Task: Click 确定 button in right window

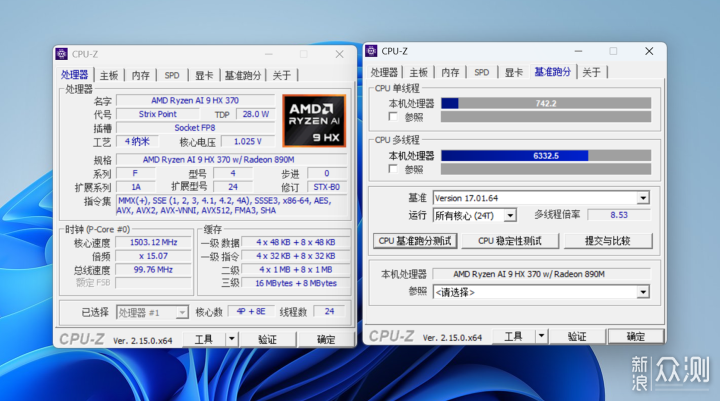Action: coord(636,337)
